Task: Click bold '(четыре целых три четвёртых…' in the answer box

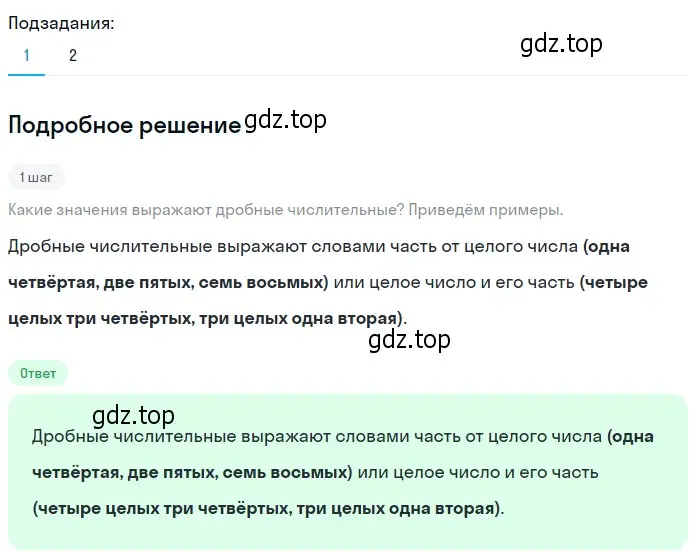Action: (266, 509)
